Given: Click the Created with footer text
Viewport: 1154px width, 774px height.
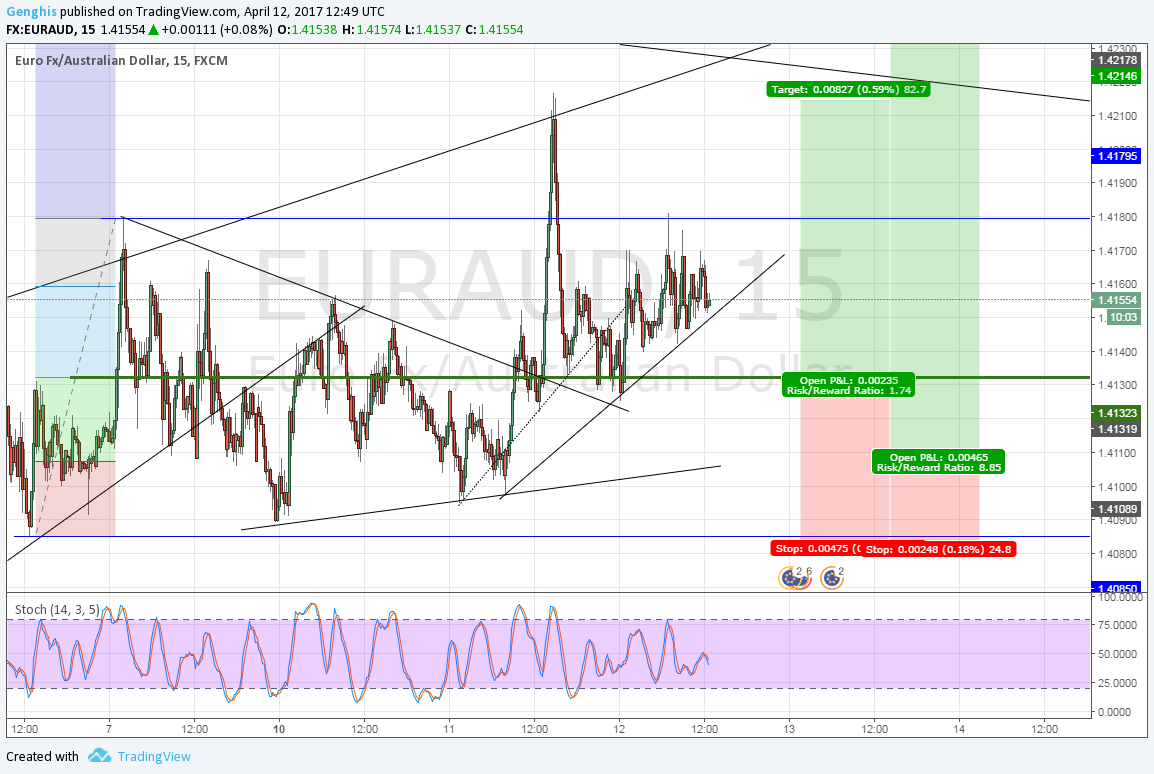Looking at the screenshot, I should pyautogui.click(x=42, y=756).
